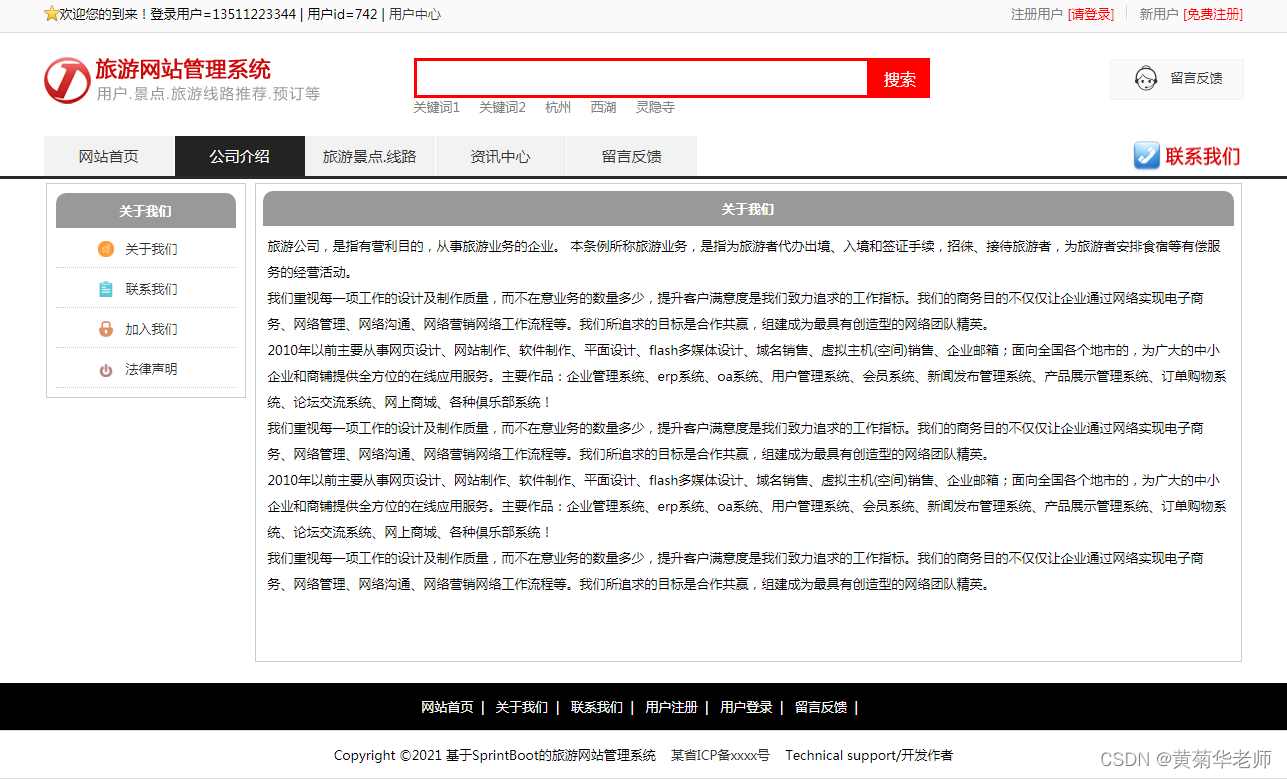This screenshot has width=1287, height=779.
Task: Click the lock icon beside 加入我们
Action: 106,329
